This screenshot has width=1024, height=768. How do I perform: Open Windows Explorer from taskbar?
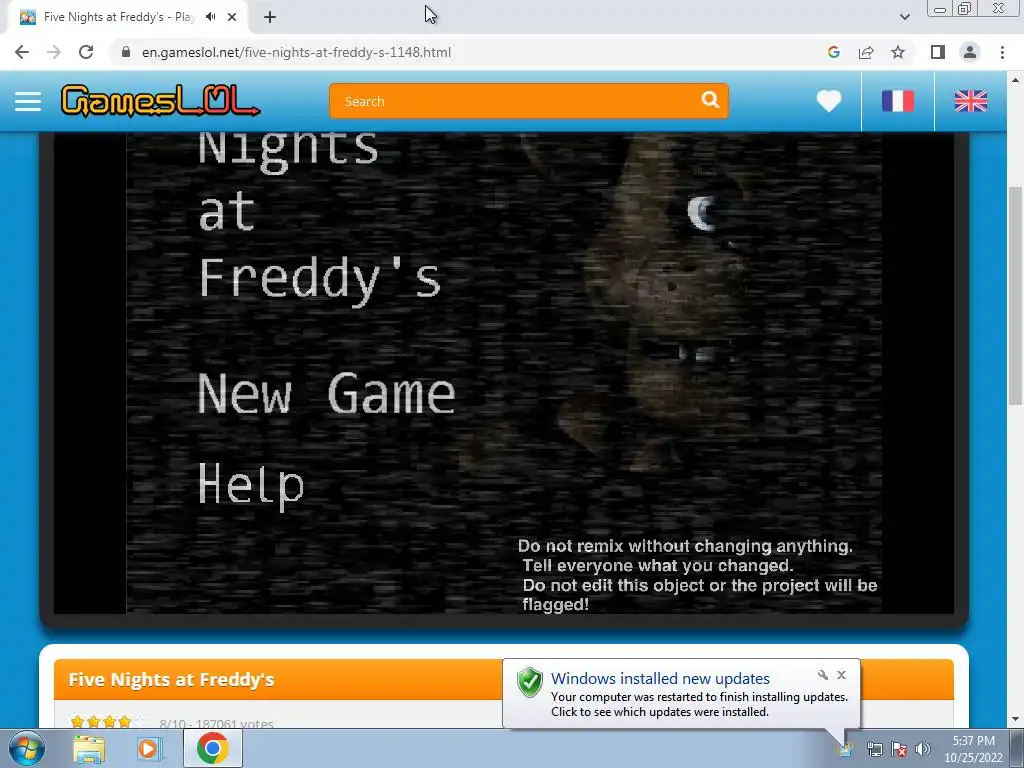pyautogui.click(x=88, y=748)
